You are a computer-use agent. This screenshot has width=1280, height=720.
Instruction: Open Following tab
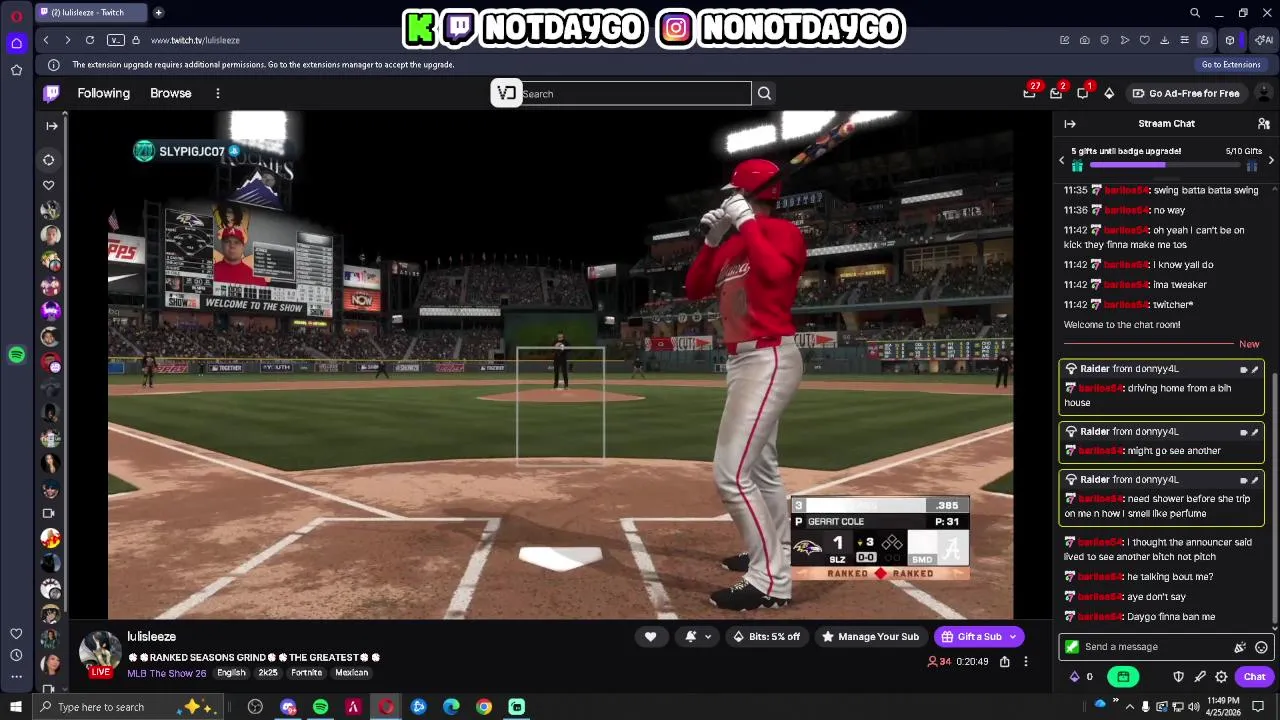pyautogui.click(x=104, y=93)
